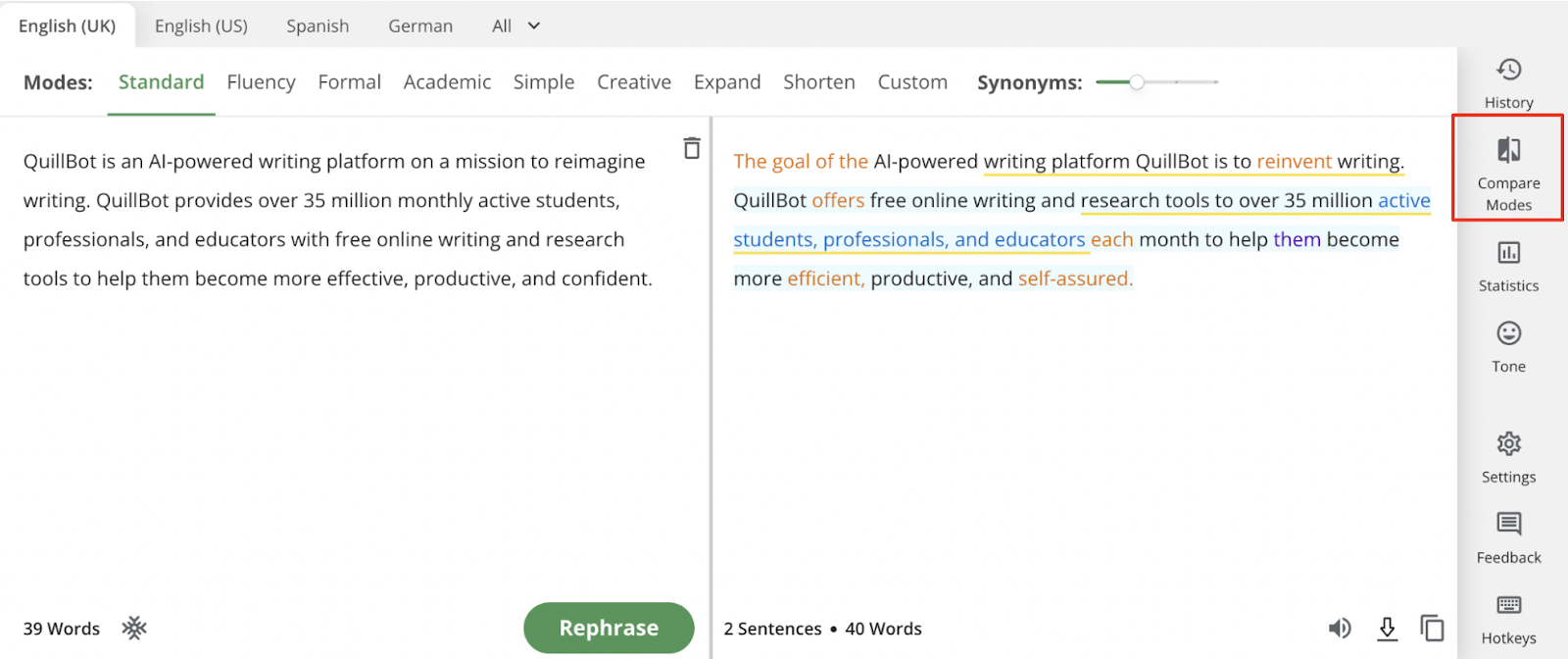1568x659 pixels.
Task: Select the Fluency mode
Action: (261, 82)
